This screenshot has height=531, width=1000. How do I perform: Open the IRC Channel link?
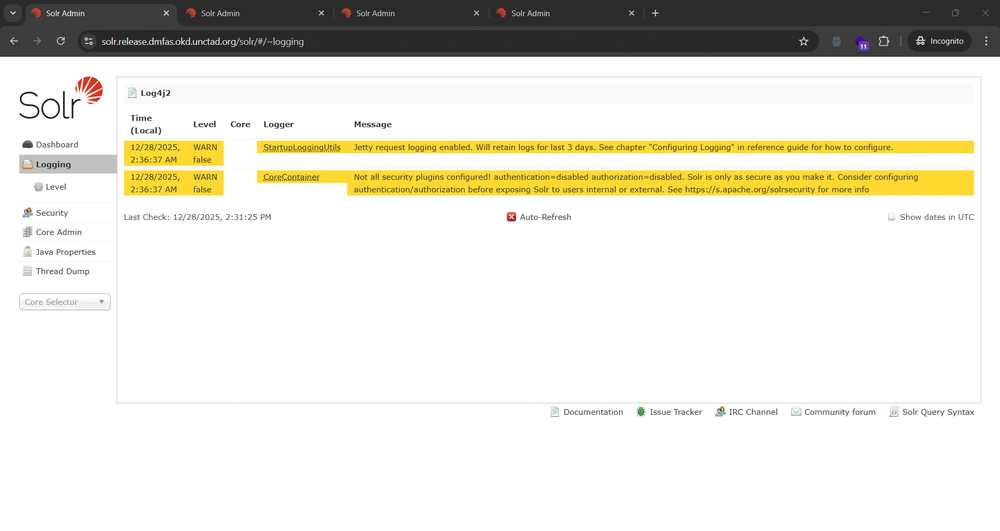[747, 412]
